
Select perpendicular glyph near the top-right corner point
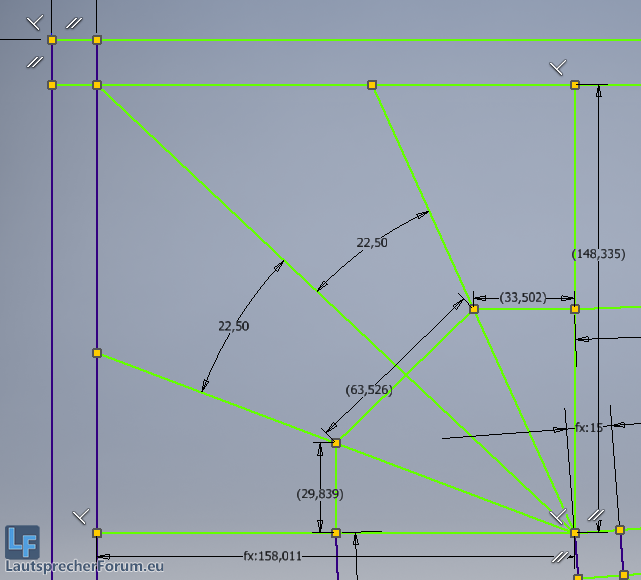point(558,67)
